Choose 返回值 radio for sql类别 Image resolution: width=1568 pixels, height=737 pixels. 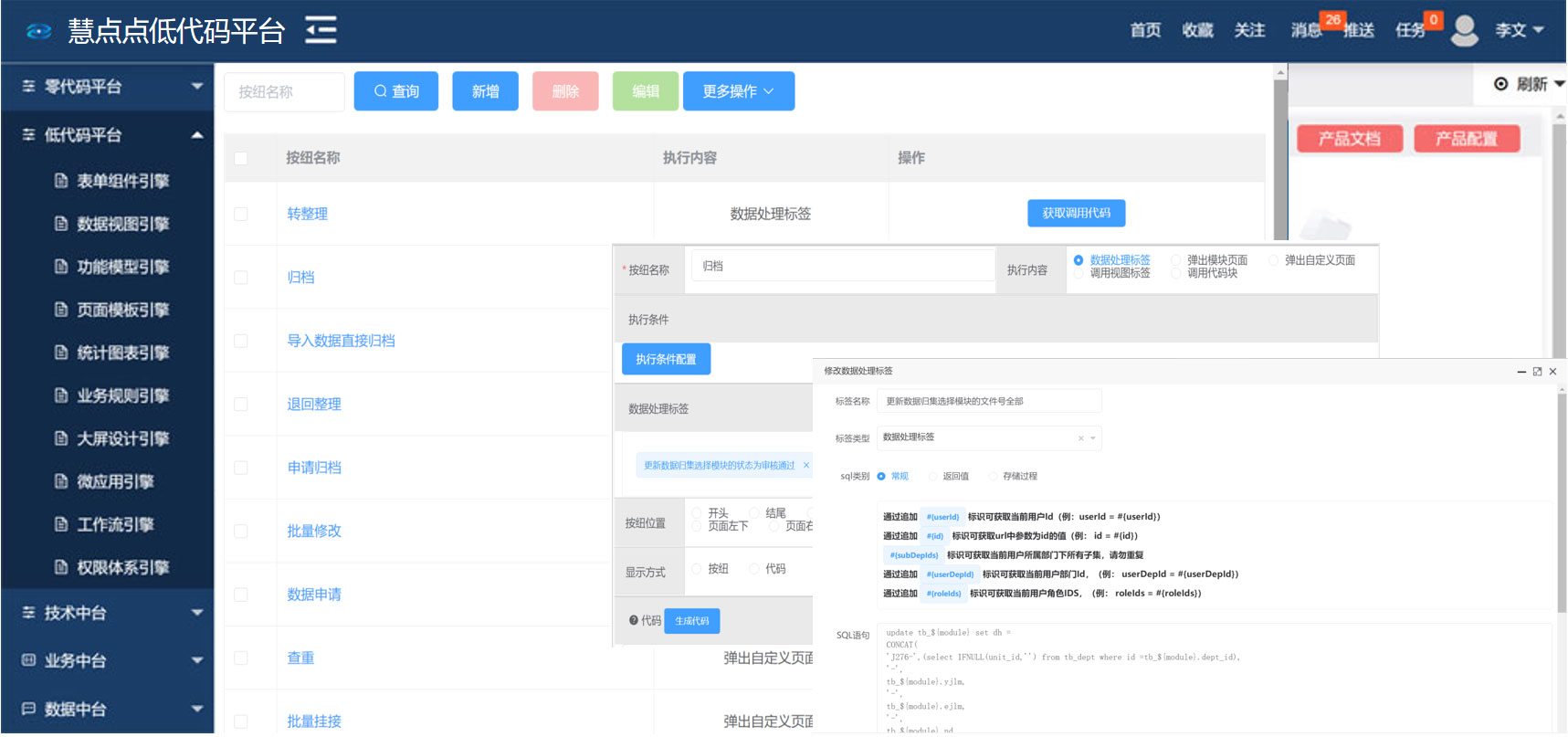click(933, 476)
